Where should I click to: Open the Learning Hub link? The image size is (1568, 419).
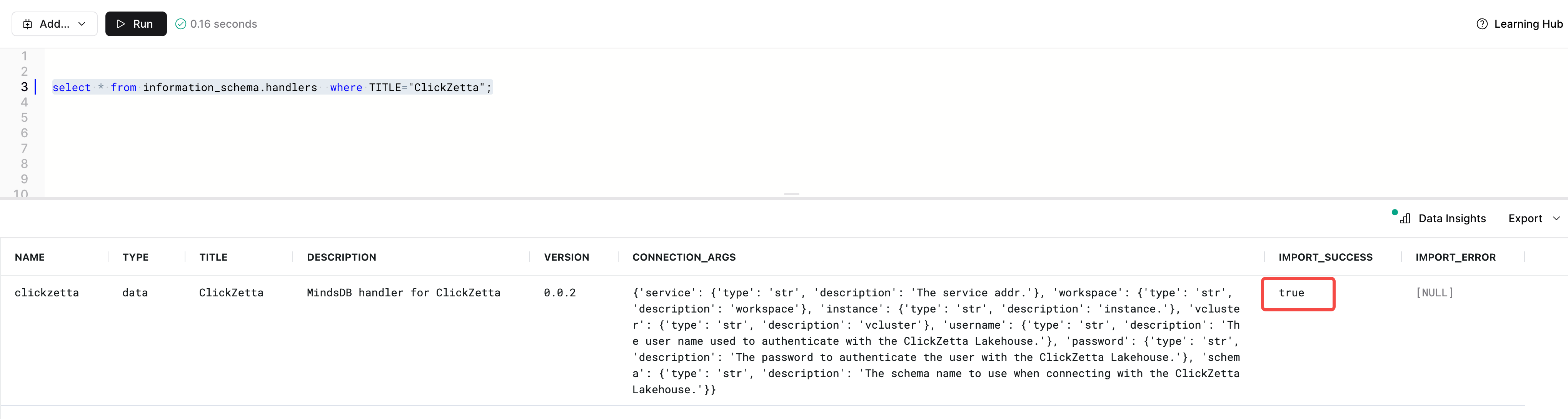(x=1528, y=24)
